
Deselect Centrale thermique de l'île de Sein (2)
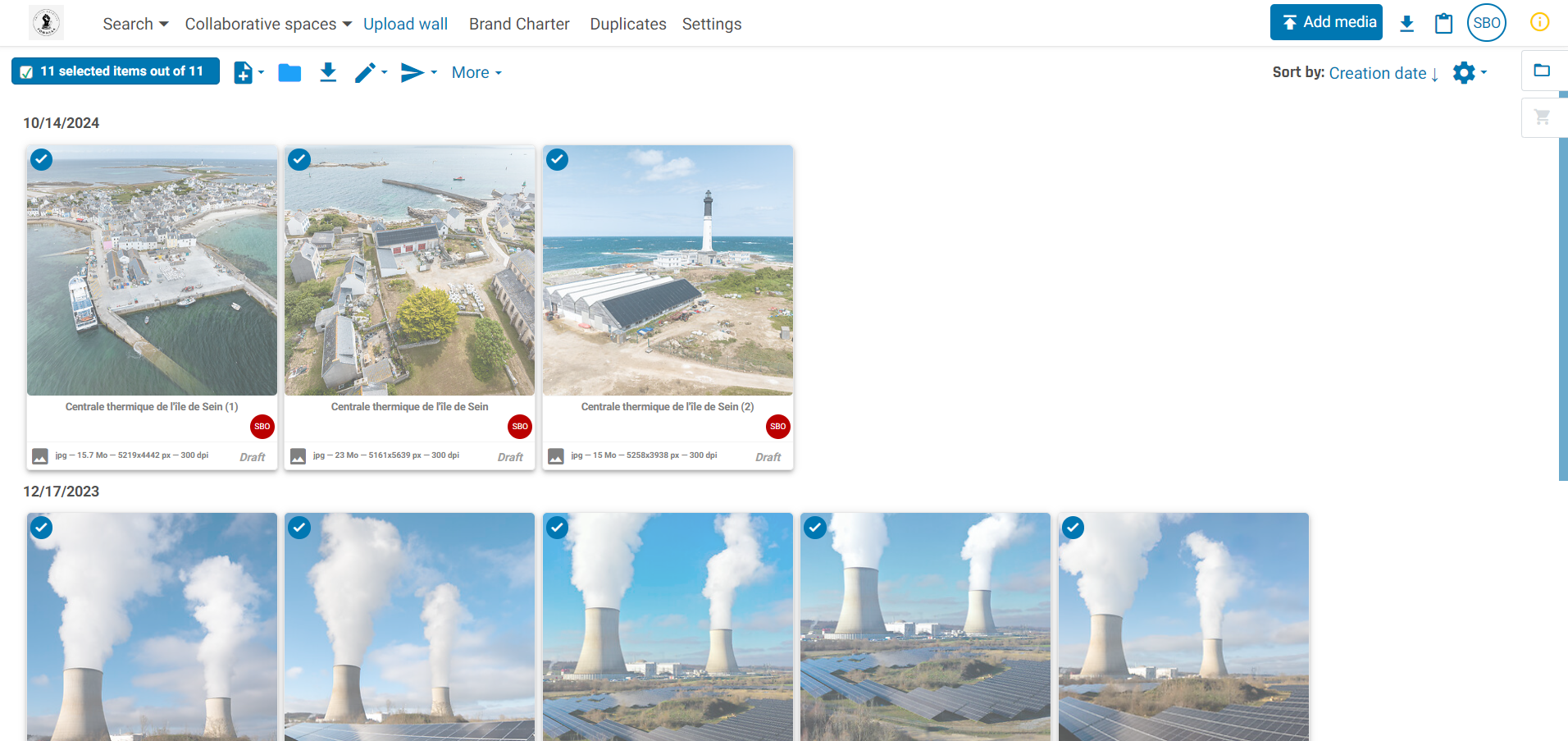(558, 159)
